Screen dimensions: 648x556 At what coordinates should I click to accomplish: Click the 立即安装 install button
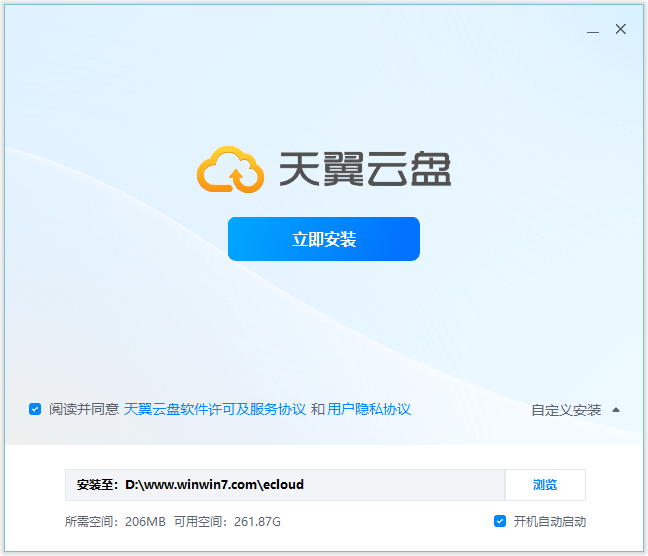click(x=324, y=239)
